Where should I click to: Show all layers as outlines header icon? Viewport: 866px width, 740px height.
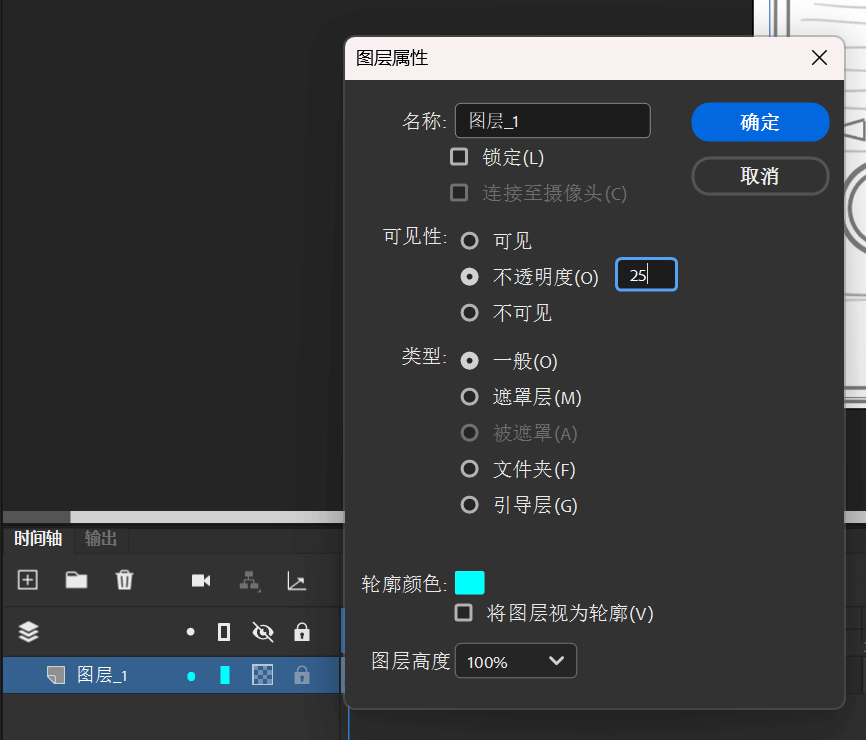coord(224,632)
